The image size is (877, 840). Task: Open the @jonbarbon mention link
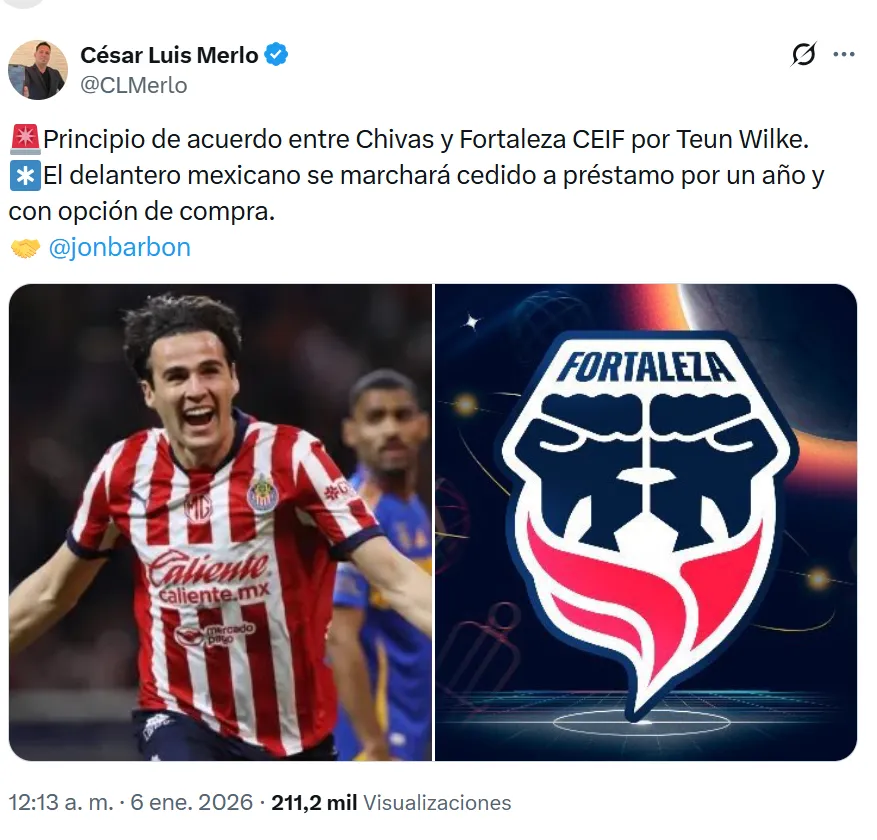tap(120, 247)
